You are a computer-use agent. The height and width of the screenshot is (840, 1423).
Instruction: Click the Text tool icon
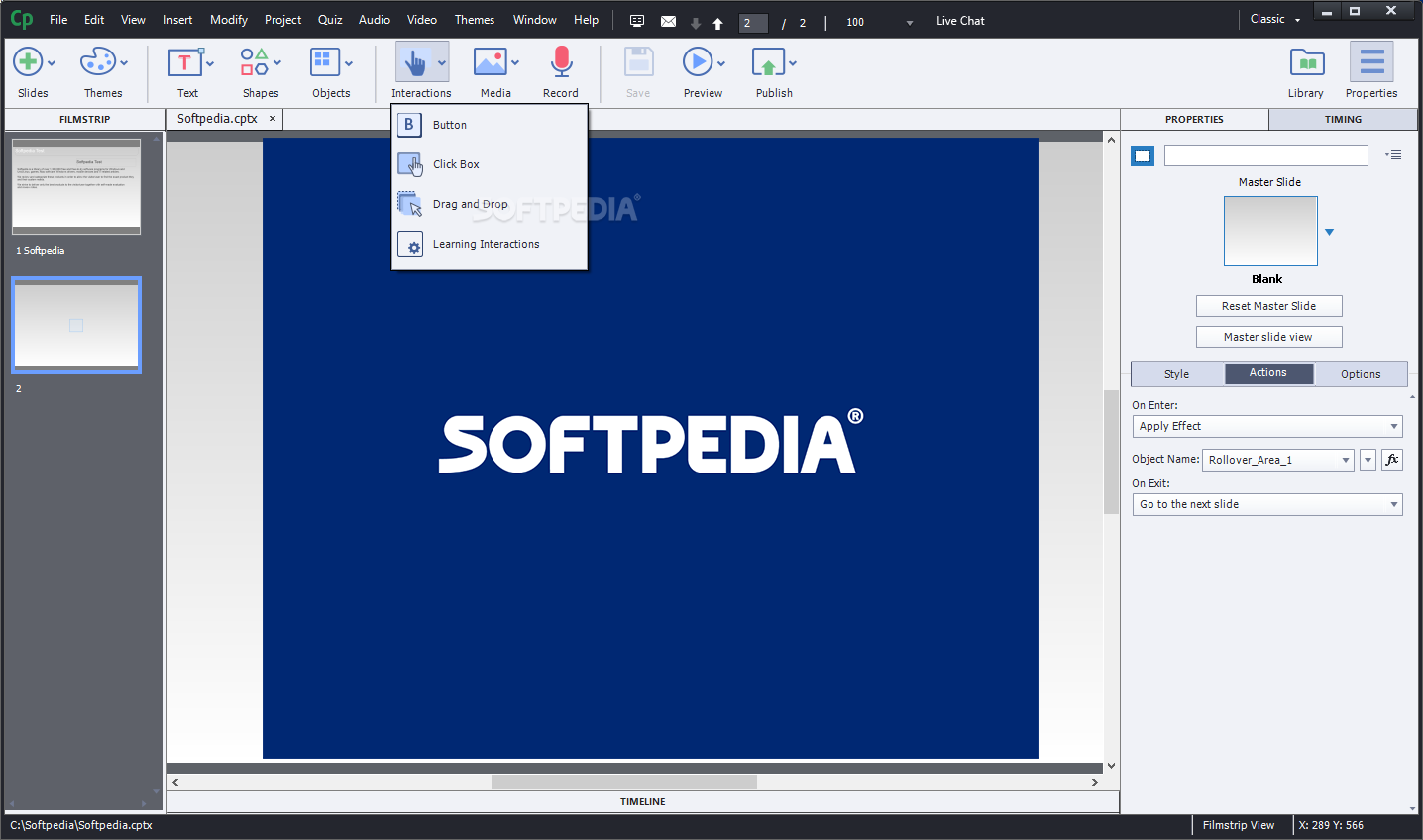[x=185, y=62]
